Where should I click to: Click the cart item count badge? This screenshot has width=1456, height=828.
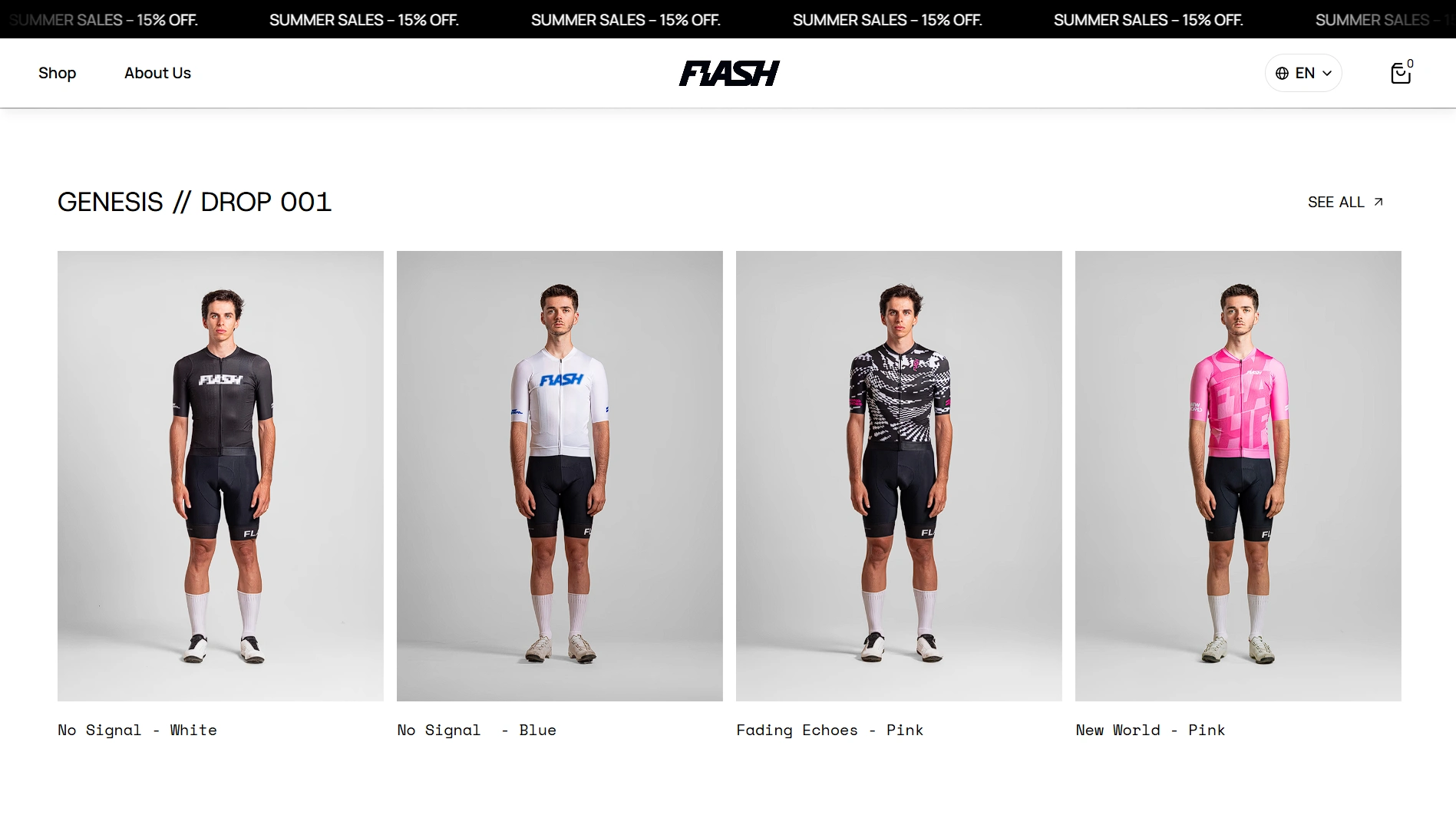pos(1410,64)
